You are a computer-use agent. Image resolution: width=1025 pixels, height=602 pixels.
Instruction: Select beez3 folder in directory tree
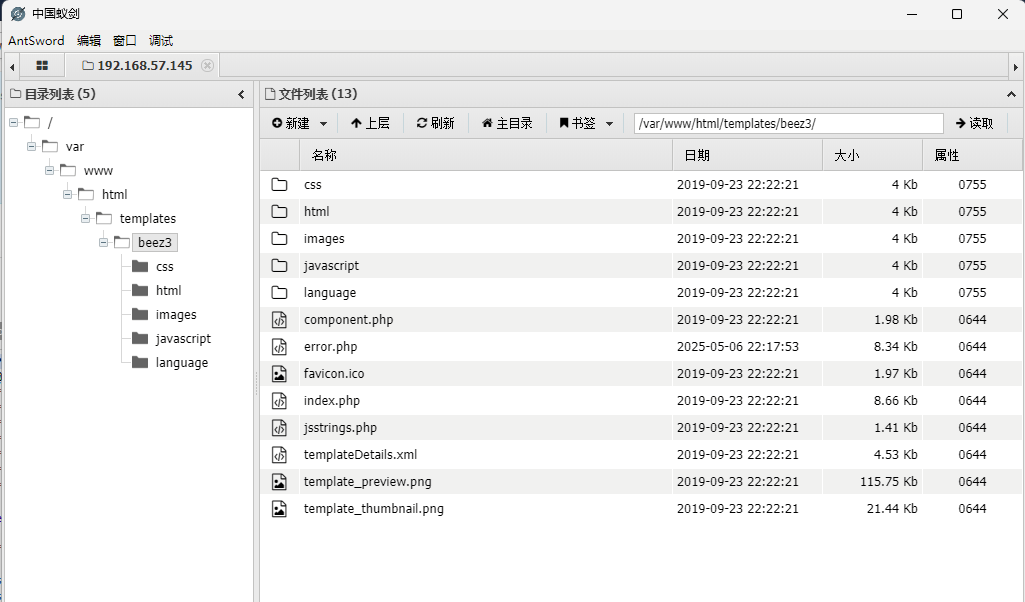(155, 242)
